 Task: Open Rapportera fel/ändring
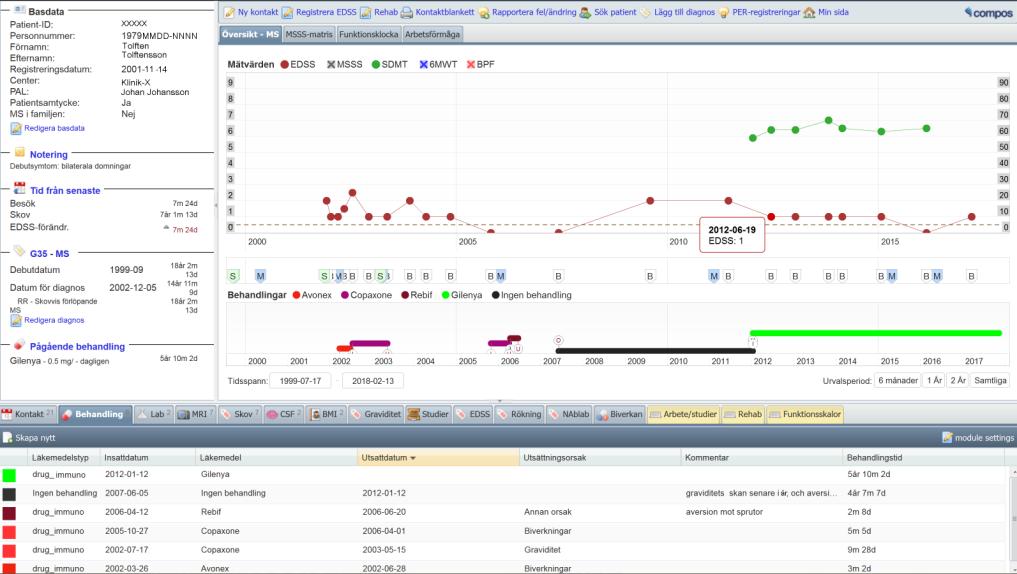[527, 12]
